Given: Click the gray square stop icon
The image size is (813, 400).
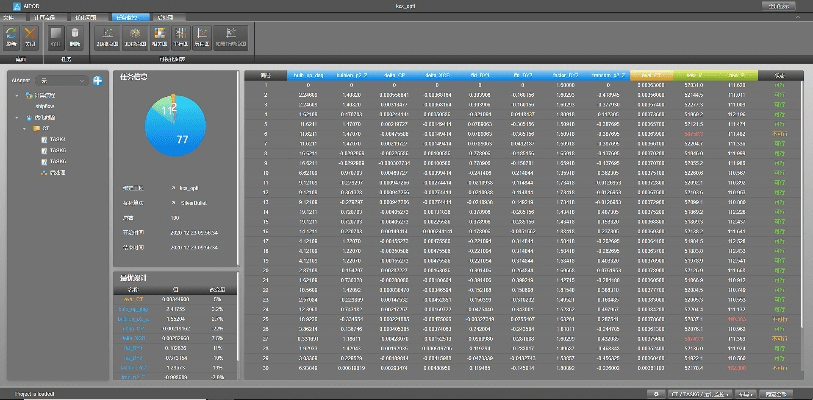Looking at the screenshot, I should click(57, 36).
